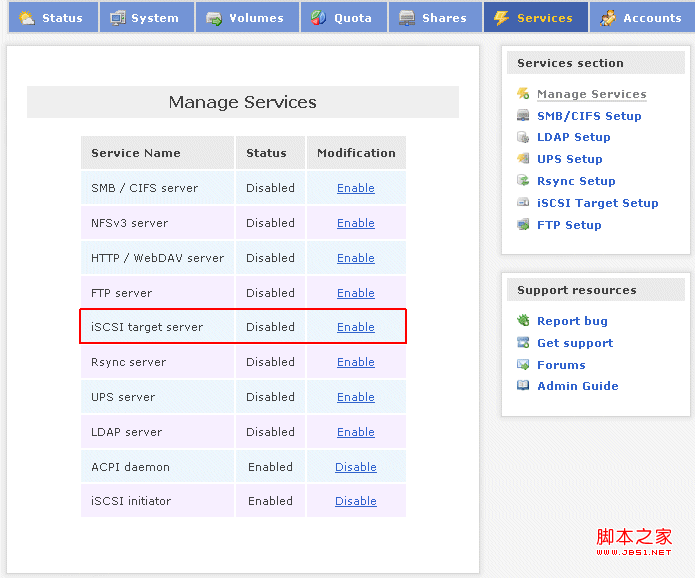Enable the SMB / CIFS server
This screenshot has height=578, width=695.
[x=356, y=188]
